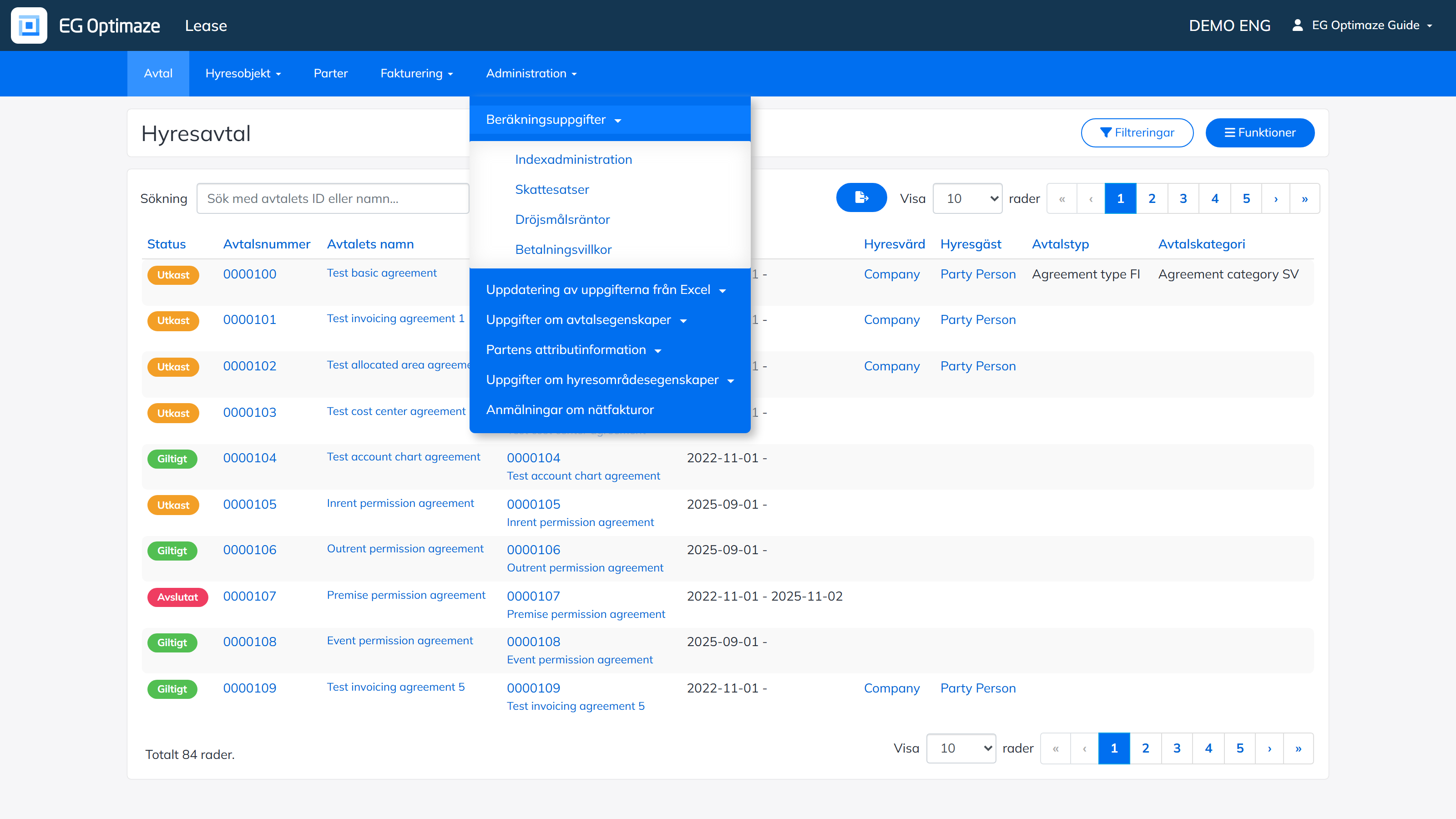1456x819 pixels.
Task: Open the Funktioner menu button
Action: click(x=1260, y=133)
